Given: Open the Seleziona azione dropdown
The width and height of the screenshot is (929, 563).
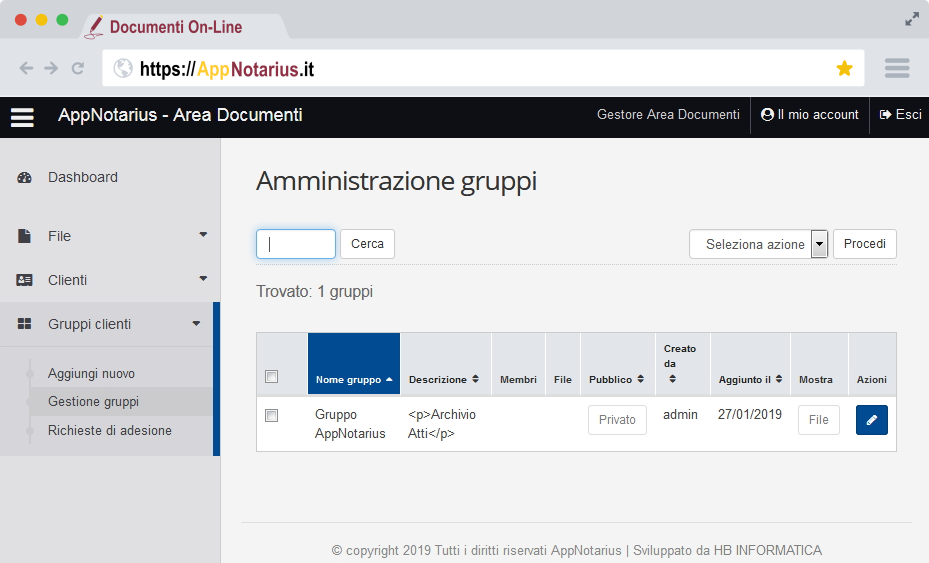Looking at the screenshot, I should pos(759,244).
